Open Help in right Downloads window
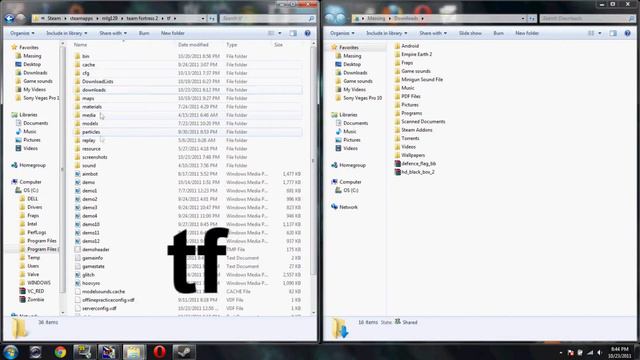 point(627,33)
